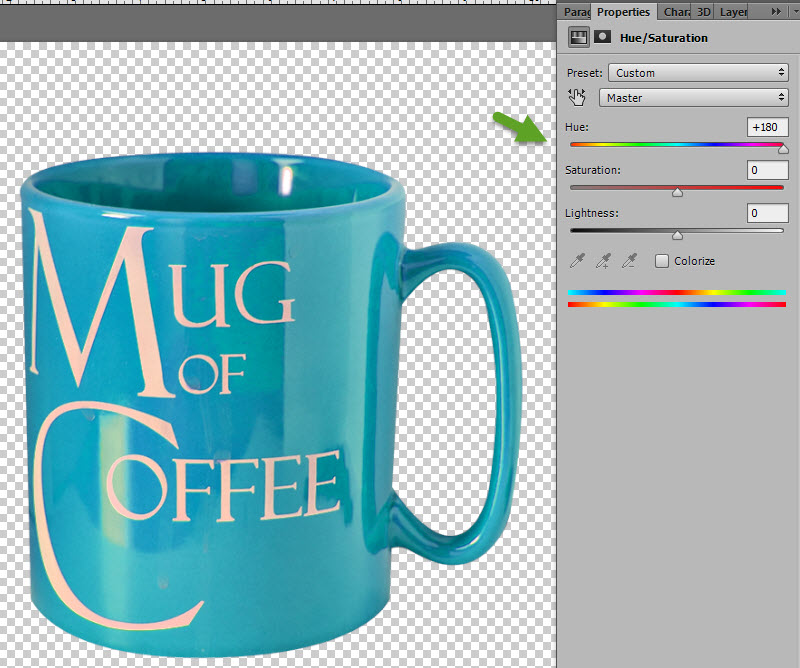Select the Add to Sample eyedropper
Viewport: 800px width, 668px height.
point(604,261)
